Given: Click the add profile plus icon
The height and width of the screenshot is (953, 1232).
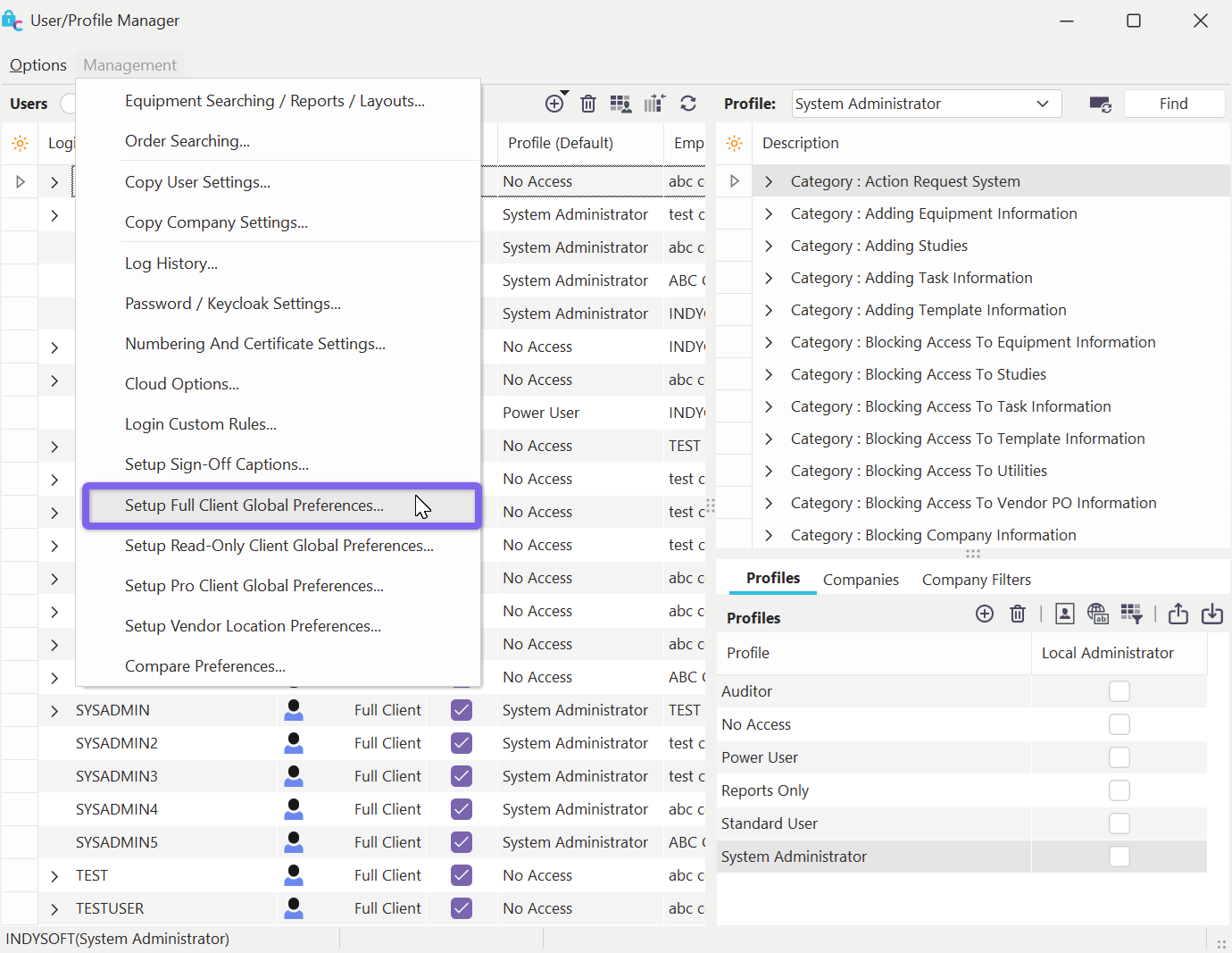Looking at the screenshot, I should (985, 614).
